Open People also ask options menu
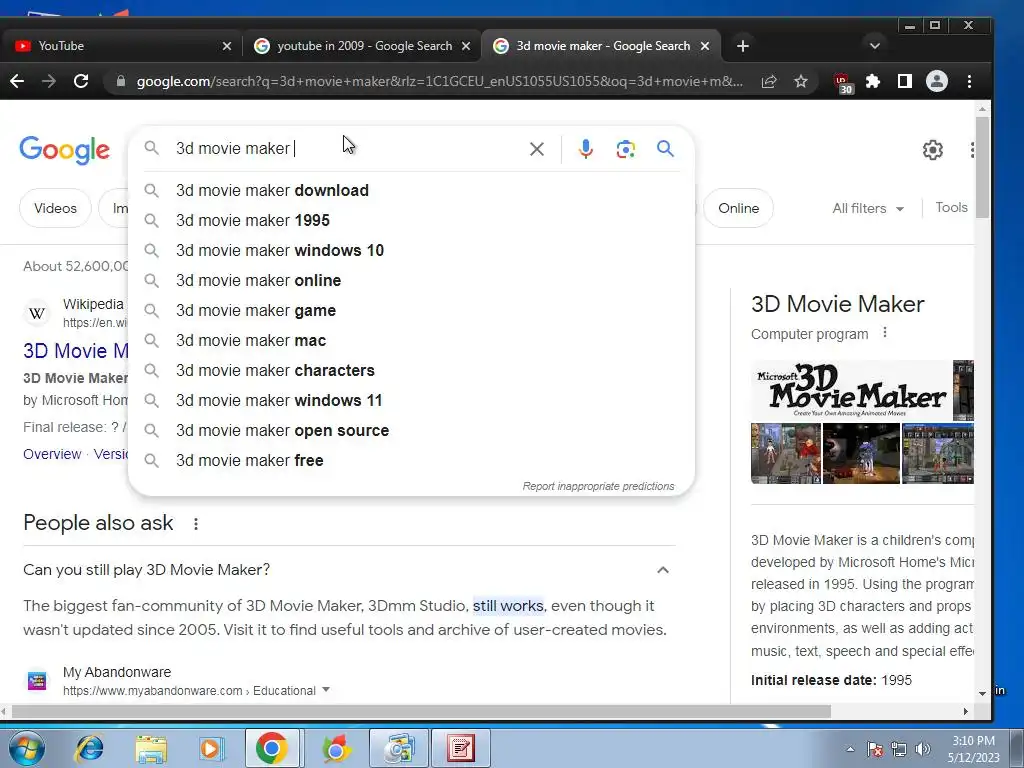The image size is (1024, 768). tap(195, 524)
